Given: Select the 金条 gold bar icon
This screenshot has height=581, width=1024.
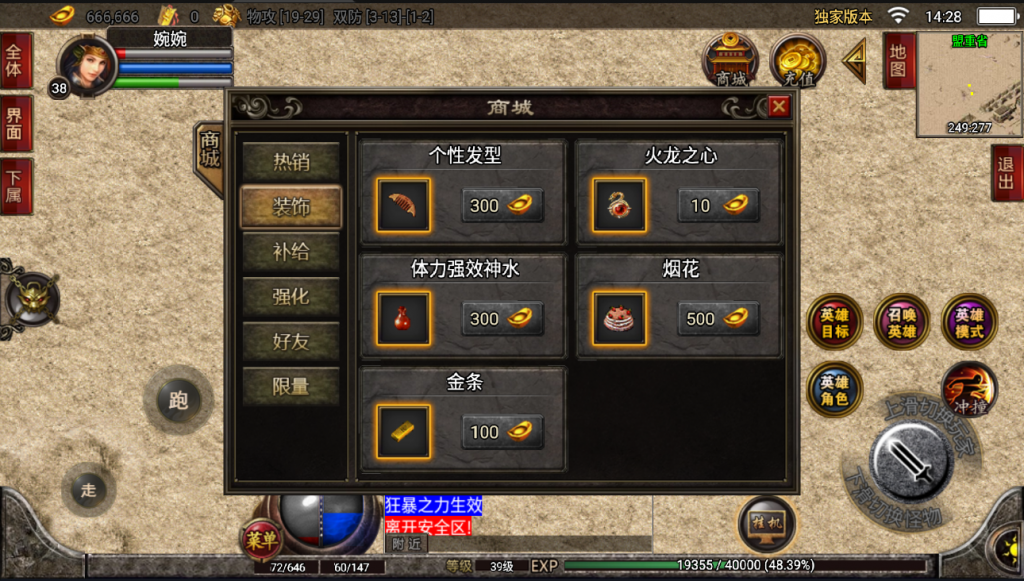Looking at the screenshot, I should pos(403,432).
